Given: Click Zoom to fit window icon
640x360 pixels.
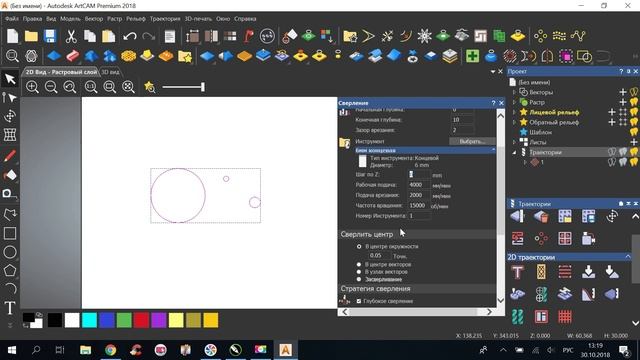Looking at the screenshot, I should point(128,87).
